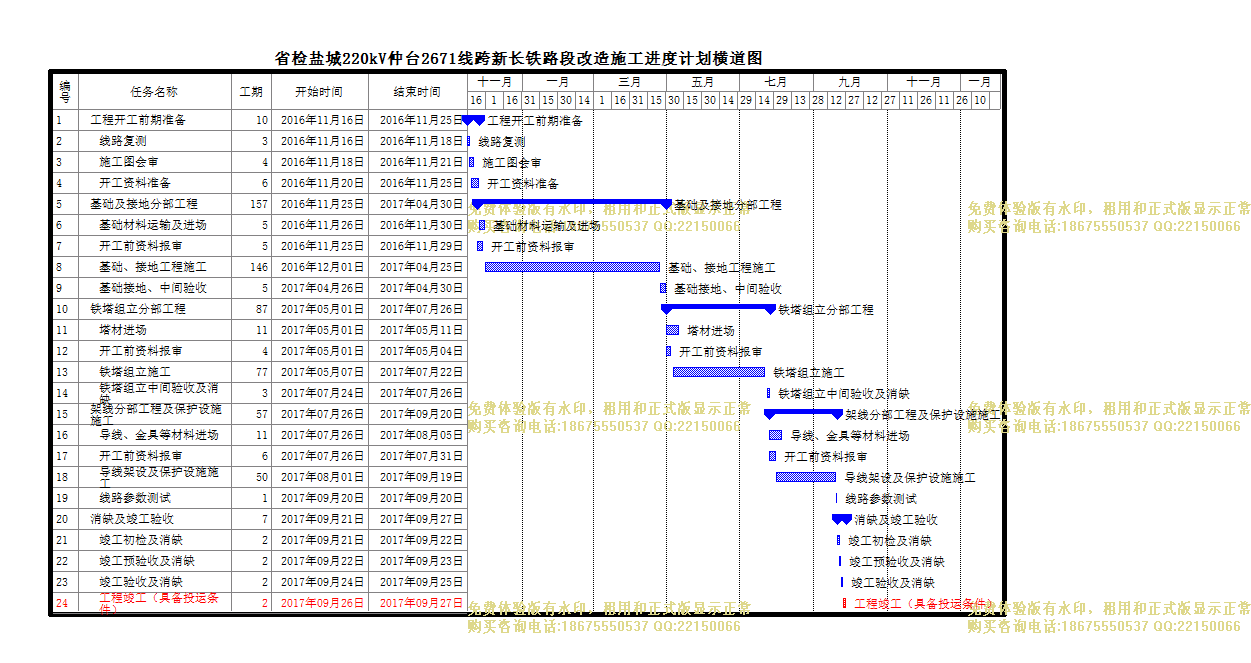The image size is (1251, 663).
Task: Click the Gantt label 铁塔组立中间验收及消缺
Action: click(x=844, y=393)
